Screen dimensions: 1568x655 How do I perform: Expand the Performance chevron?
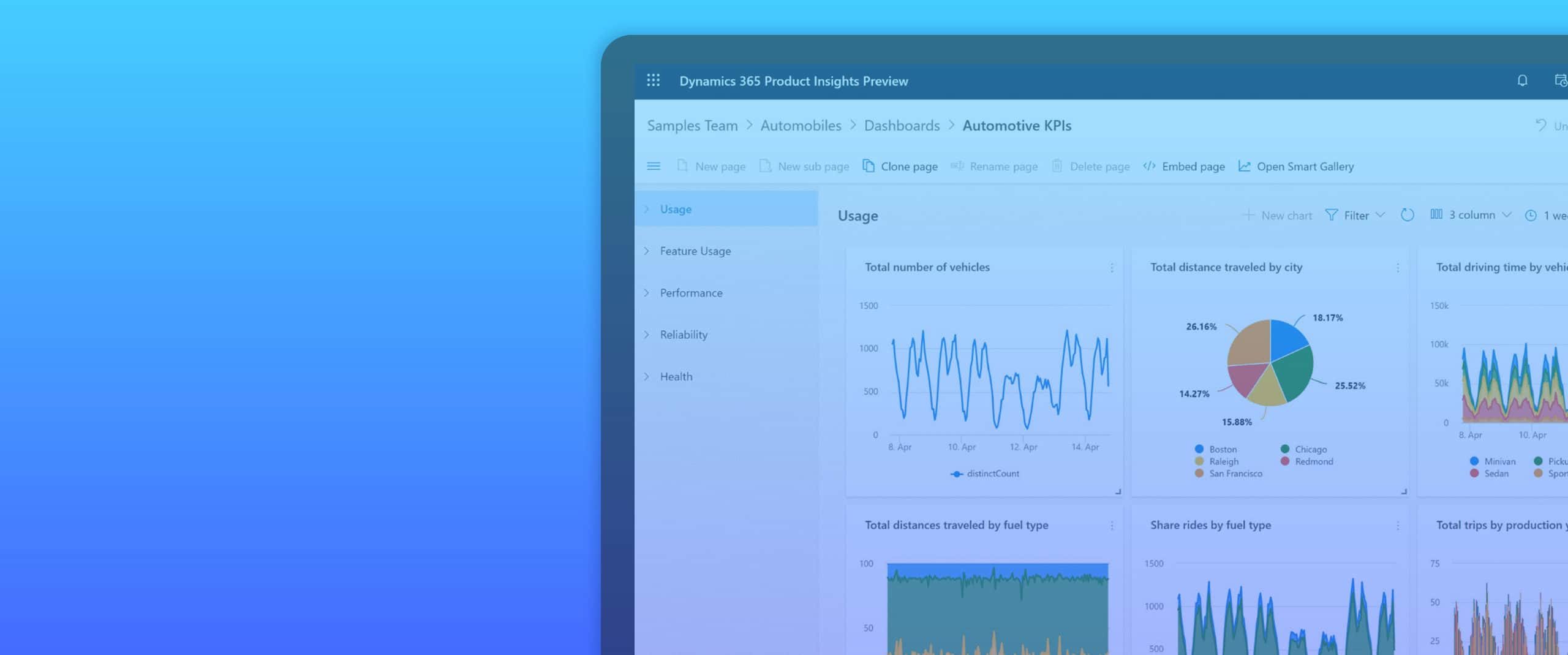coord(646,293)
